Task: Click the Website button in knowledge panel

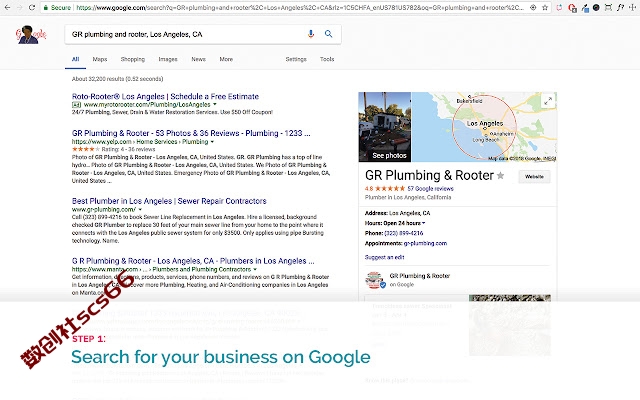Action: point(534,177)
